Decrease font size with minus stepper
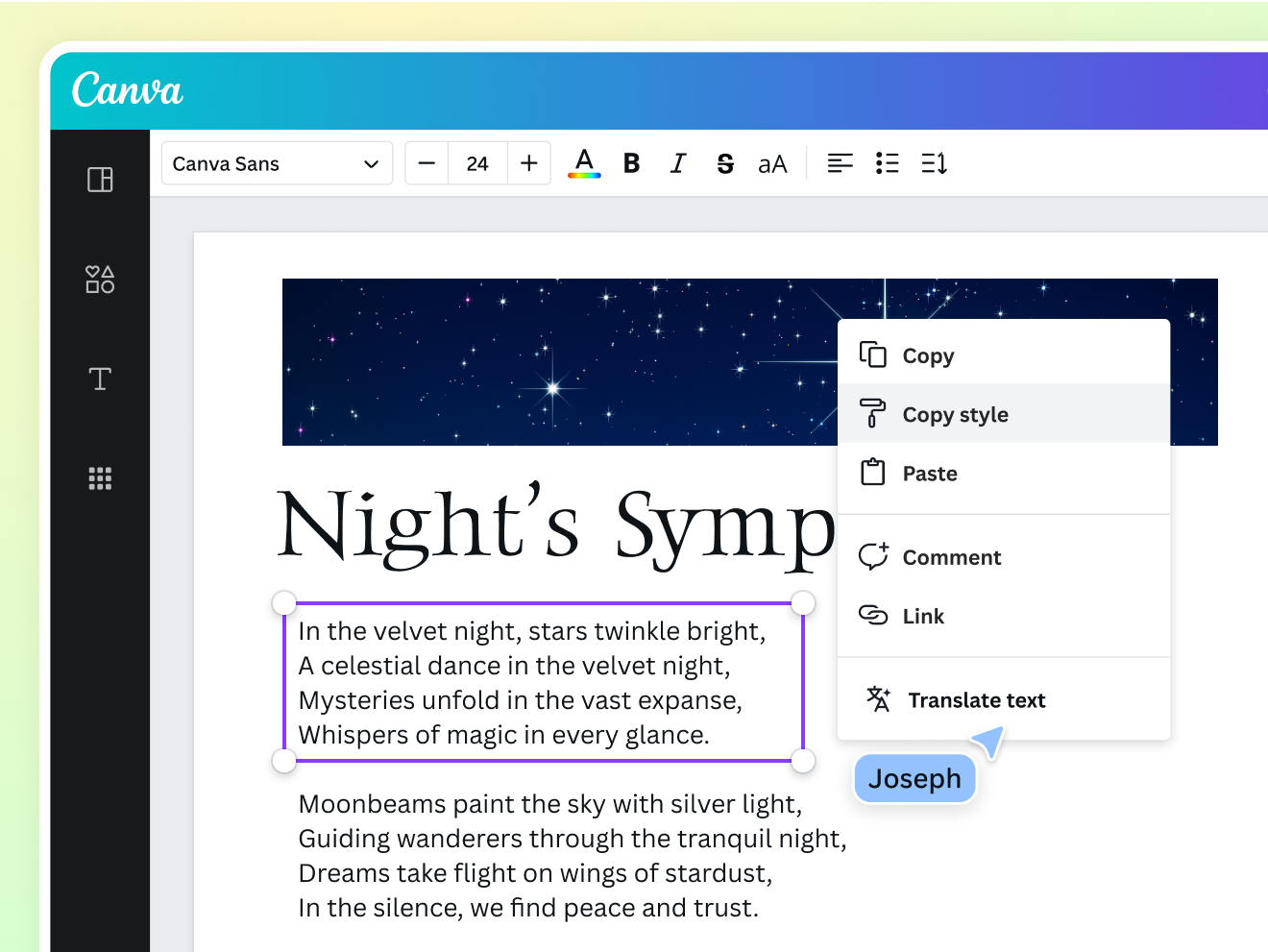Image resolution: width=1268 pixels, height=952 pixels. click(x=426, y=163)
